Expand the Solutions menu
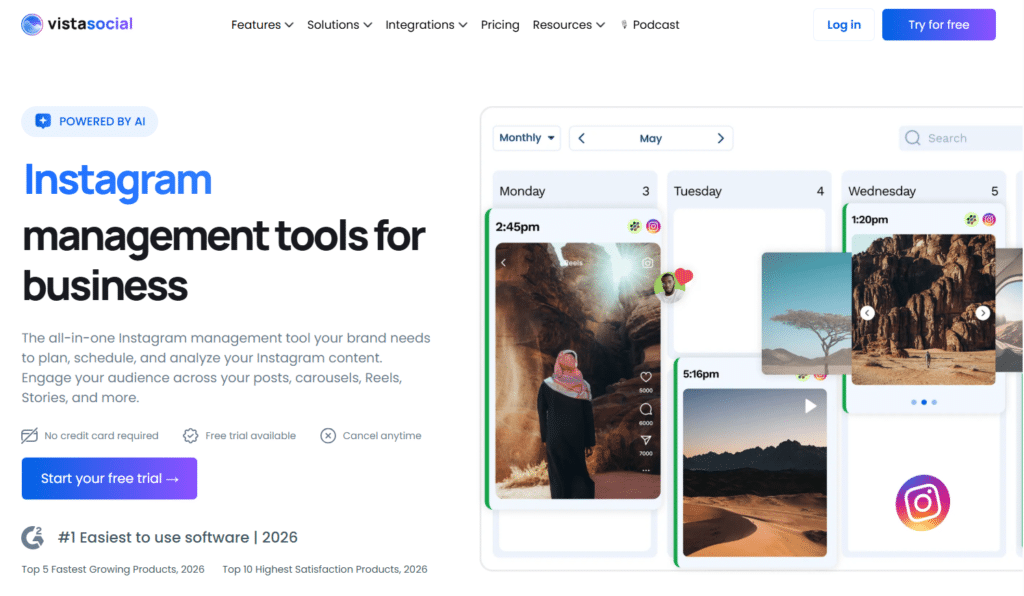The image size is (1024, 596). click(x=339, y=25)
